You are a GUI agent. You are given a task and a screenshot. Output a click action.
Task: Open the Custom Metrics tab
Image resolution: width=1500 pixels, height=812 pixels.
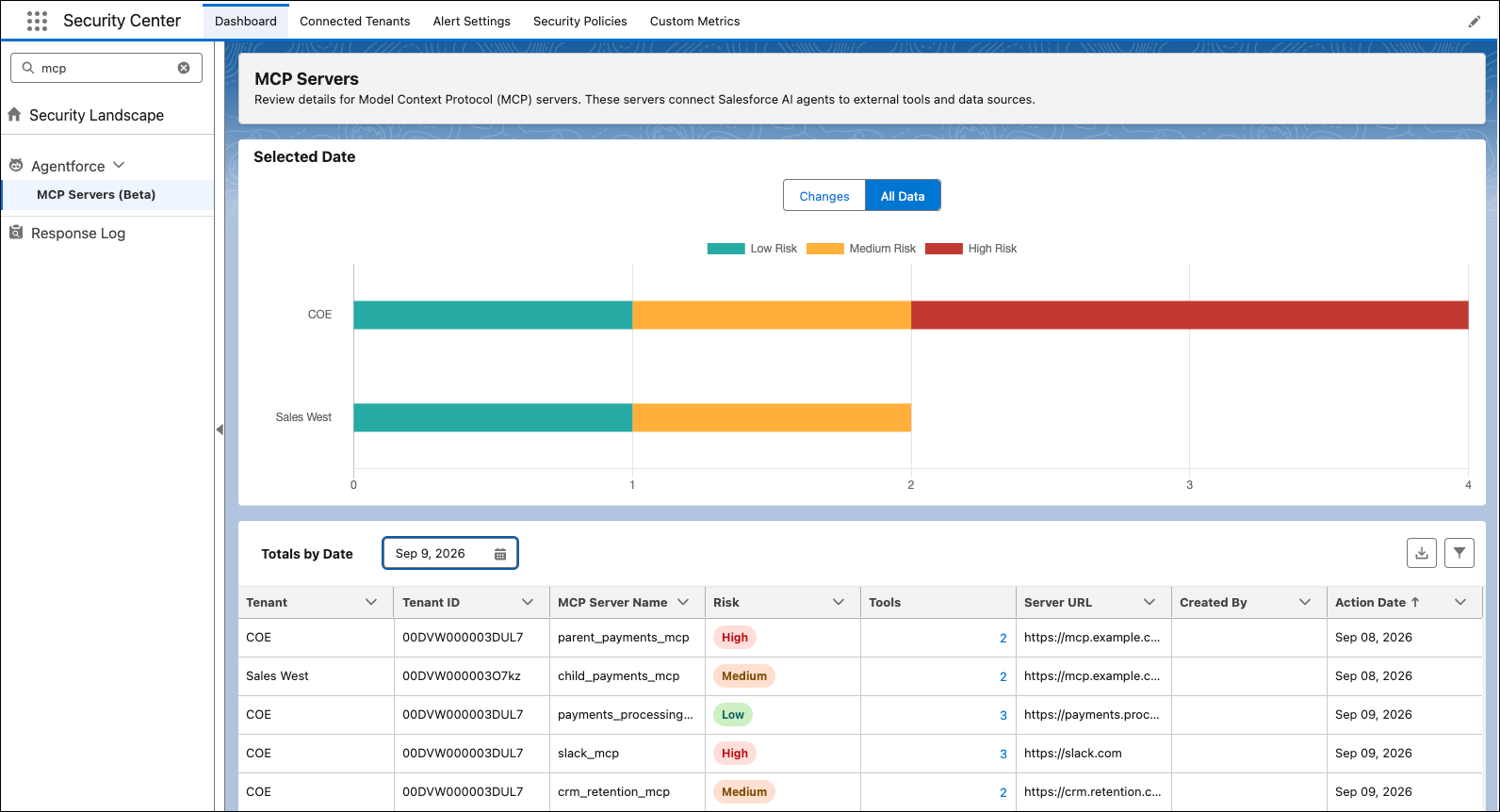tap(695, 21)
